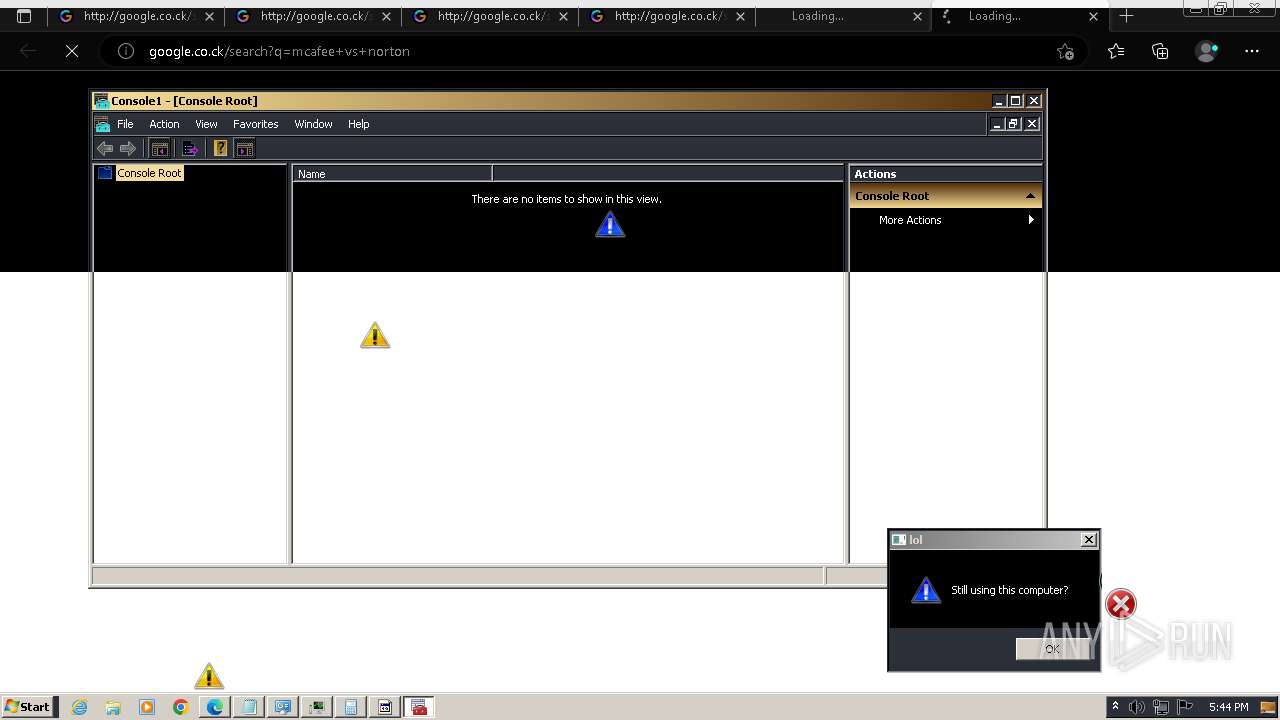
Task: Add this page to favorites star icon
Action: (x=1065, y=51)
